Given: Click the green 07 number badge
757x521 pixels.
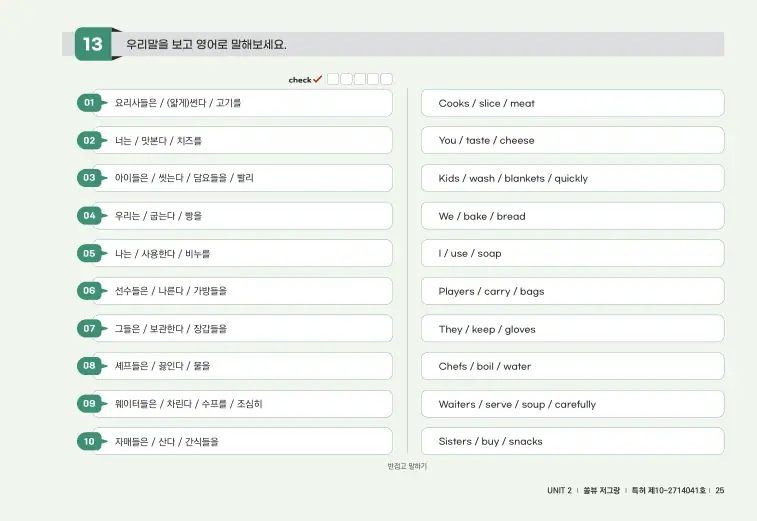Looking at the screenshot, I should tap(89, 329).
